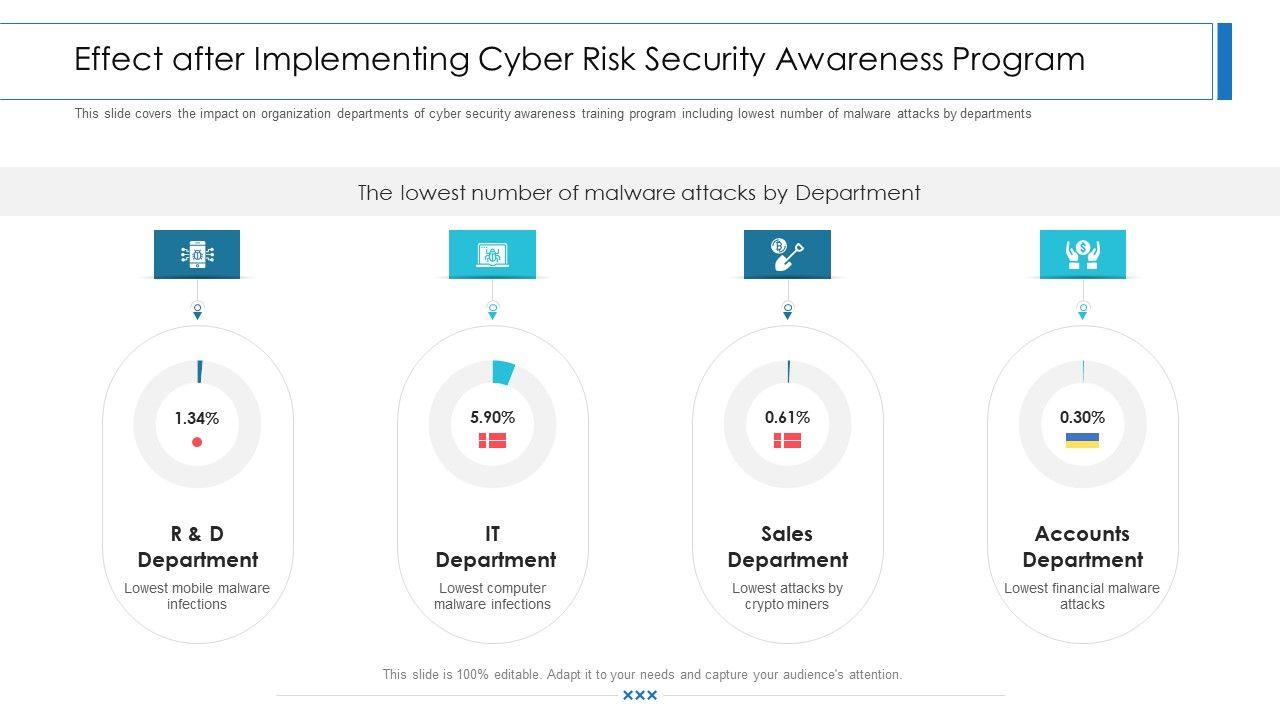Click the blue and yellow flag under 0.30%
Image resolution: width=1280 pixels, height=720 pixels.
click(x=1082, y=441)
